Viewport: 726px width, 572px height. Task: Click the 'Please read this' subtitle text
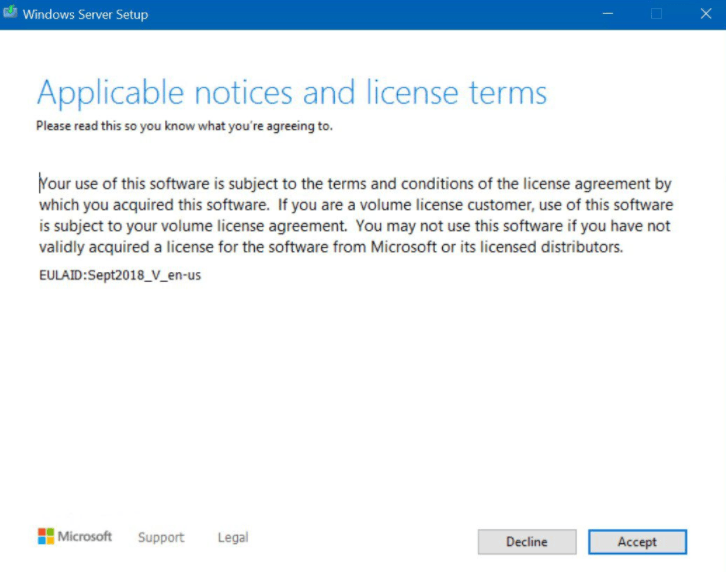(x=184, y=126)
